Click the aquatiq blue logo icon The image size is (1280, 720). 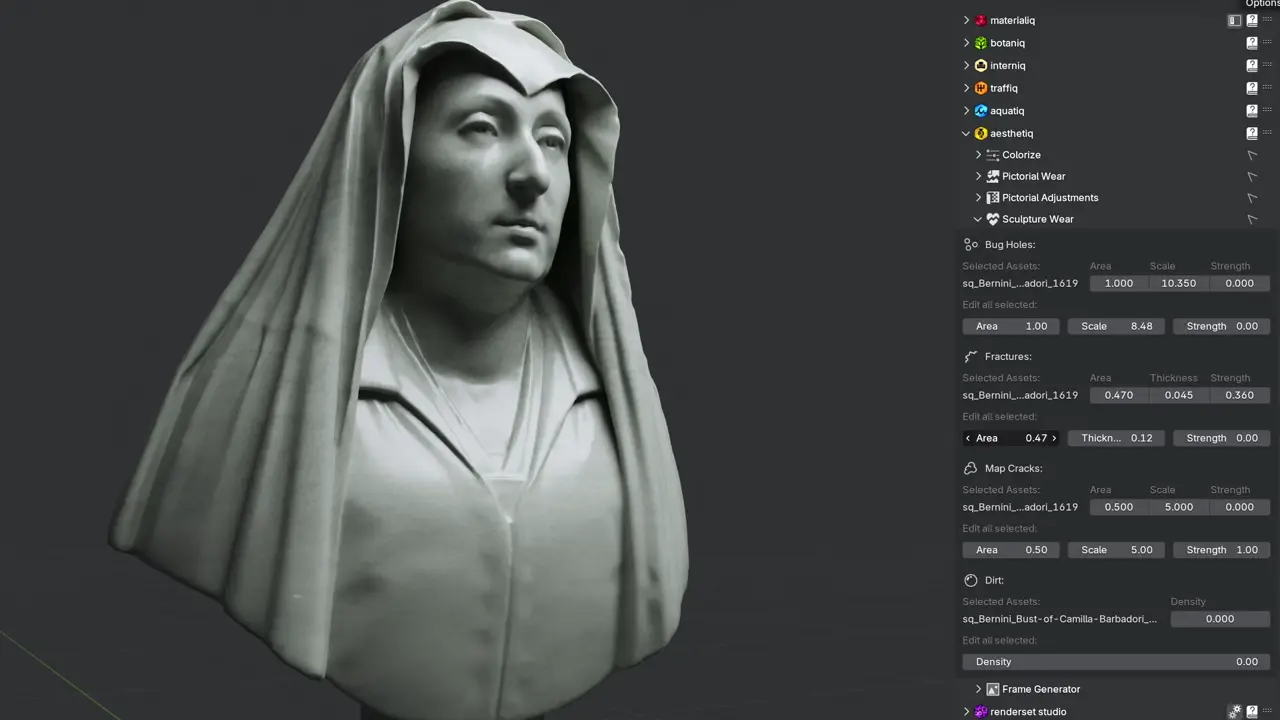pyautogui.click(x=981, y=111)
